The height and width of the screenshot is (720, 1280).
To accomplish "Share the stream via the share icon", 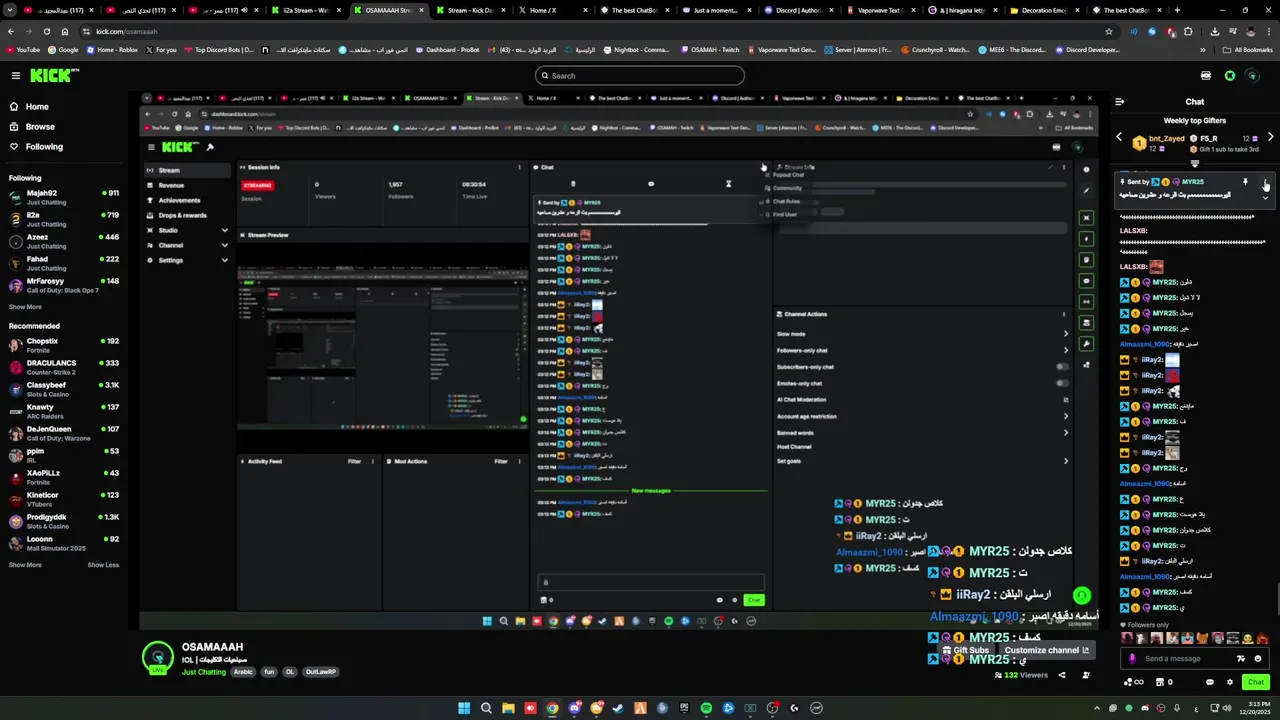I will pyautogui.click(x=1062, y=675).
